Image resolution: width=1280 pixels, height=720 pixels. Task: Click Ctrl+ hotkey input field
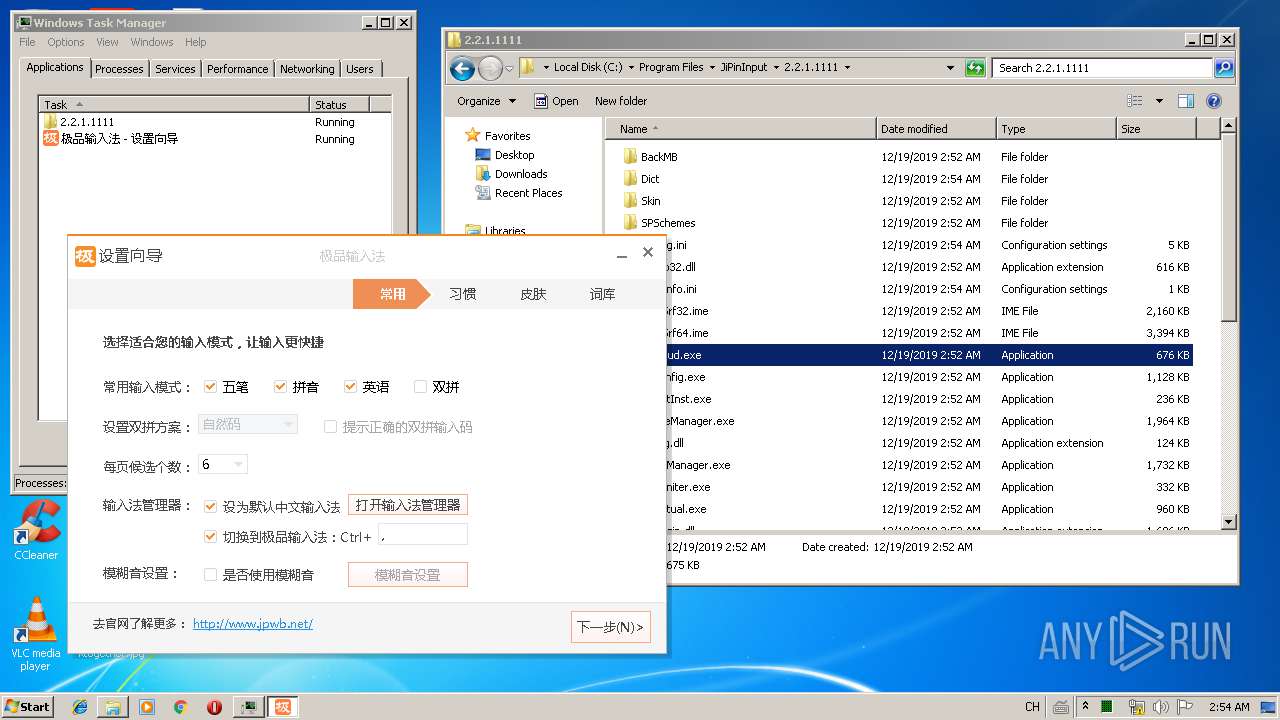[423, 535]
